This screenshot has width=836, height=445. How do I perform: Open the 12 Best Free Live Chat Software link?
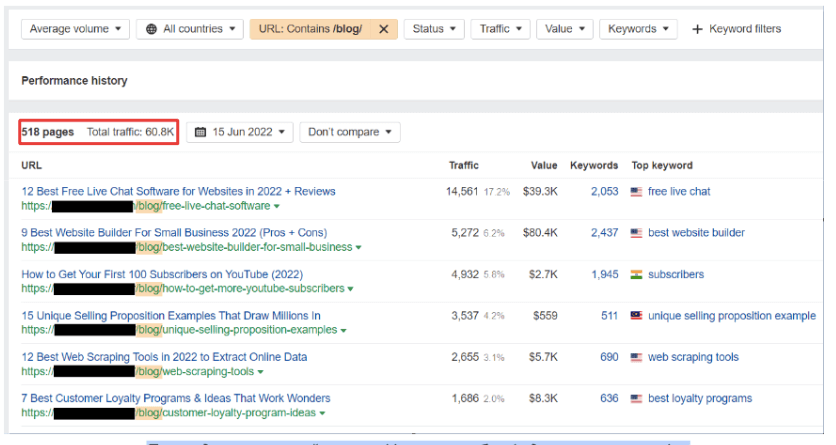click(178, 191)
